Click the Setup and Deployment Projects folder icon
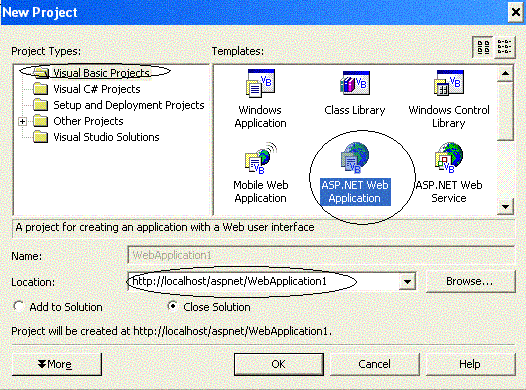The image size is (526, 390). pyautogui.click(x=41, y=105)
